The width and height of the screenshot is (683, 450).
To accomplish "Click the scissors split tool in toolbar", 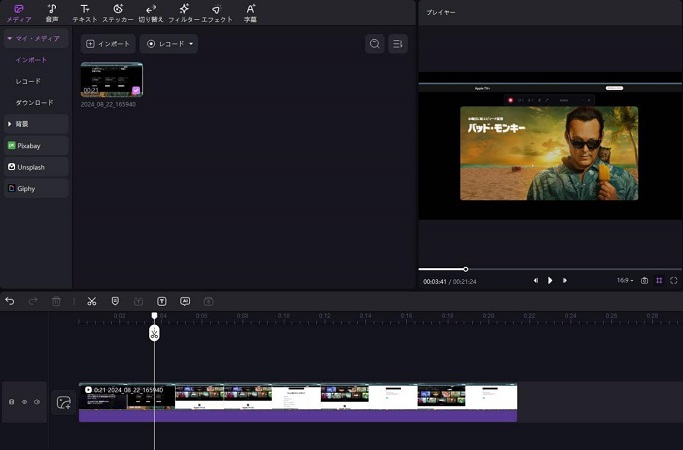I will [x=91, y=301].
